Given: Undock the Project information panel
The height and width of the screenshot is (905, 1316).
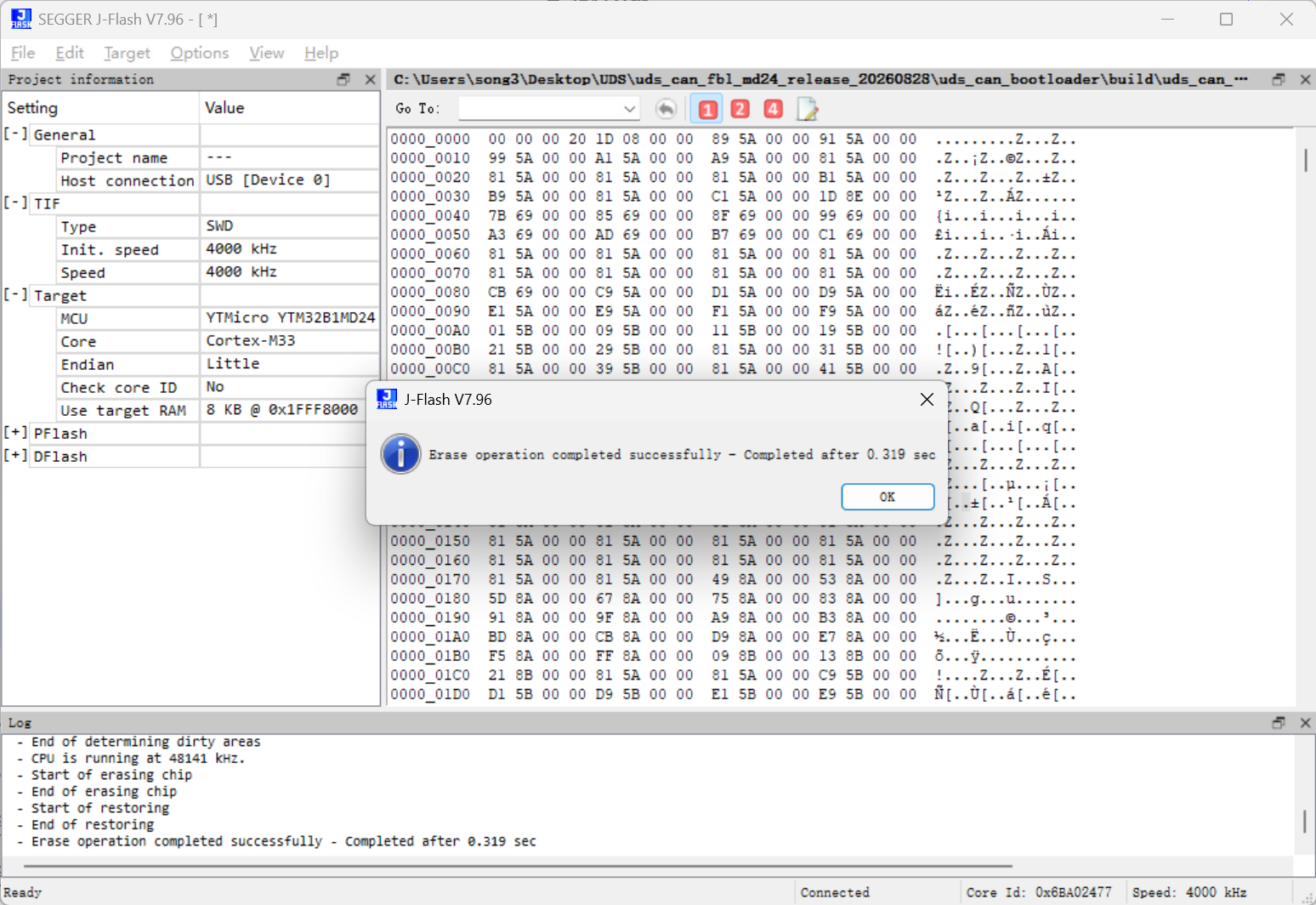Looking at the screenshot, I should [x=343, y=79].
